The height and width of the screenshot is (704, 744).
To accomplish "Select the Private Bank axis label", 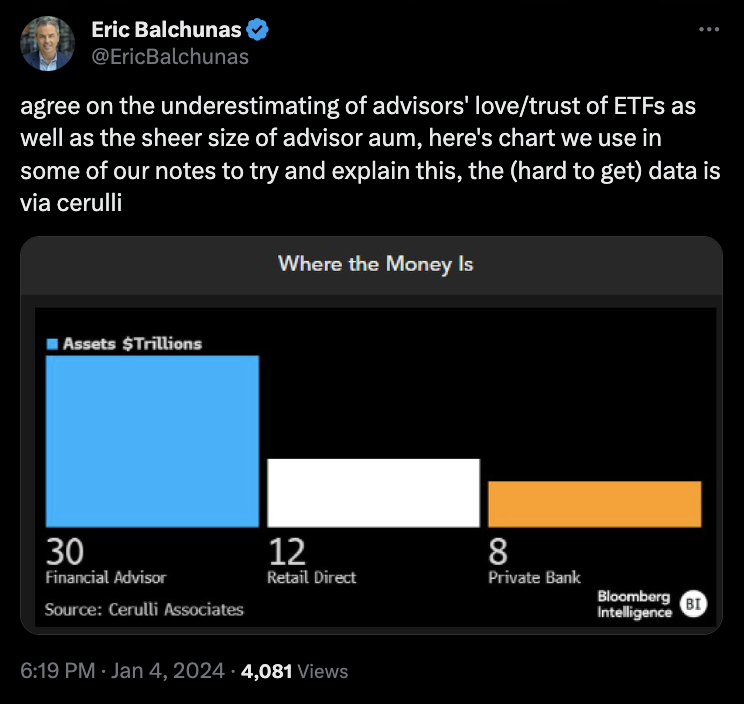I will [534, 578].
